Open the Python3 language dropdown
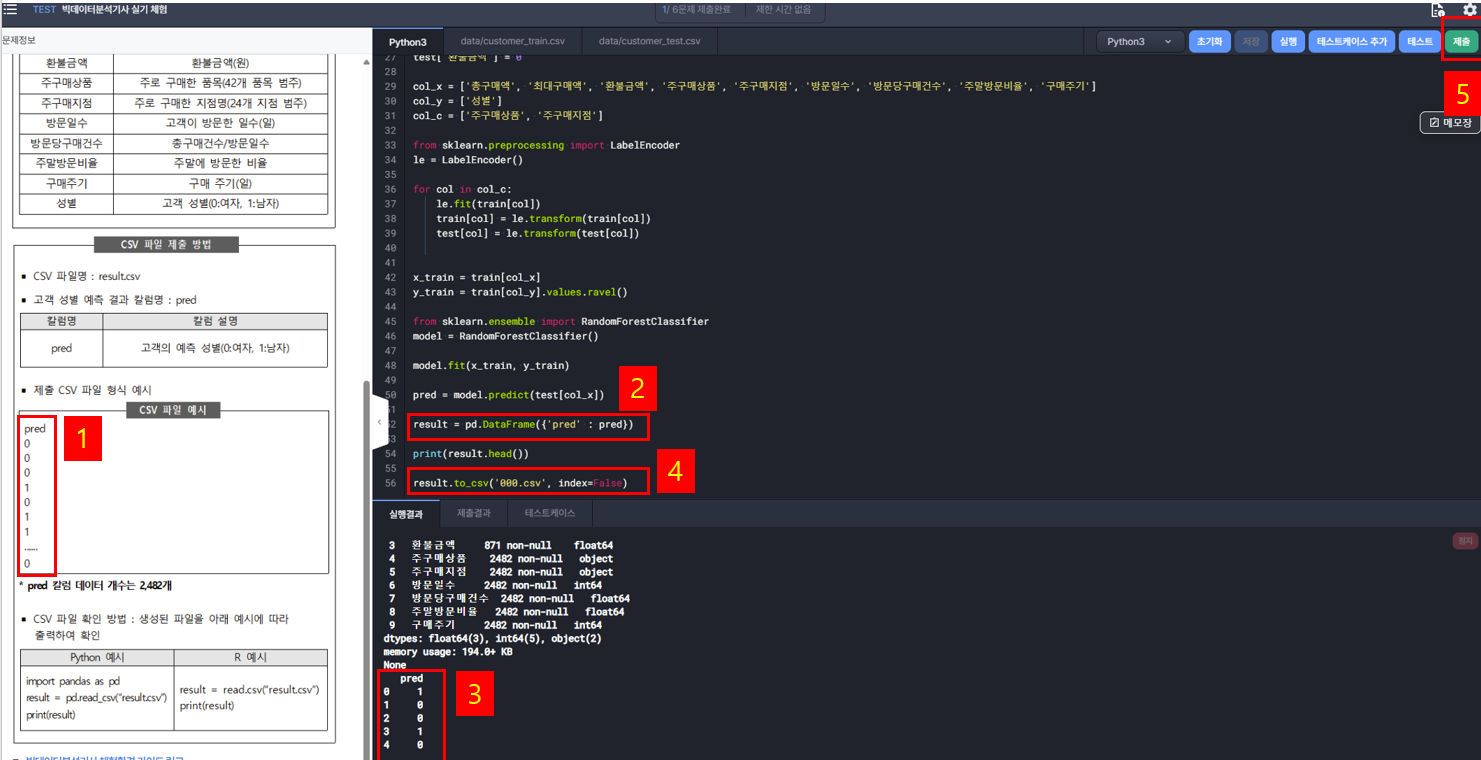The image size is (1481, 760). click(1140, 42)
